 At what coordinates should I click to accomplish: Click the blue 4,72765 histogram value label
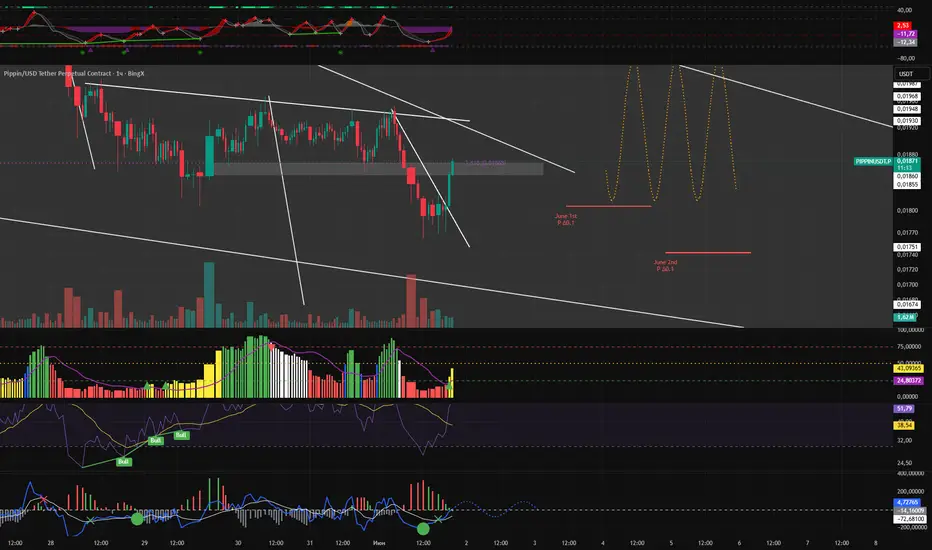(x=908, y=502)
